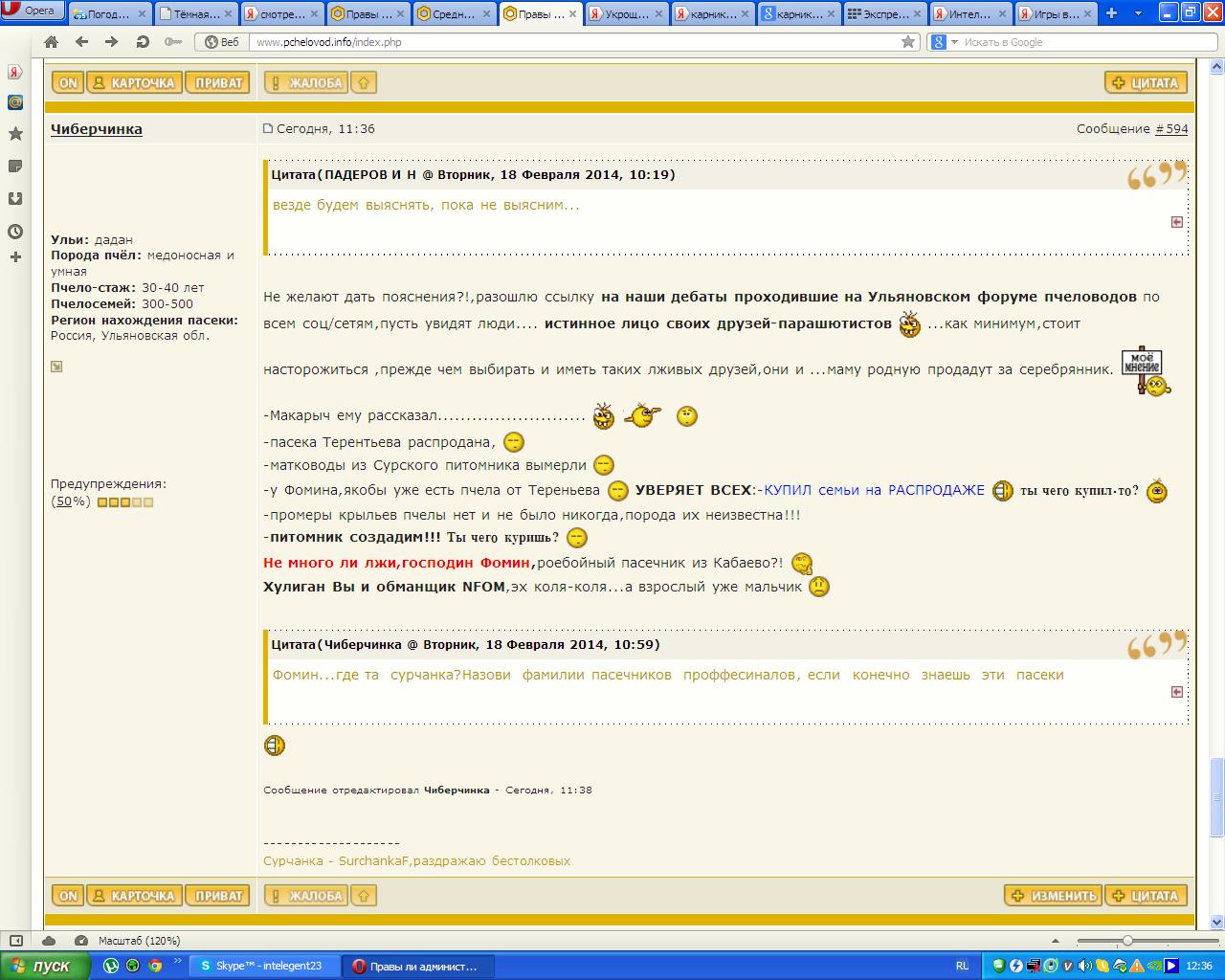
Task: Click the snapback icon in Чиберчинка quote
Action: pos(1177,692)
